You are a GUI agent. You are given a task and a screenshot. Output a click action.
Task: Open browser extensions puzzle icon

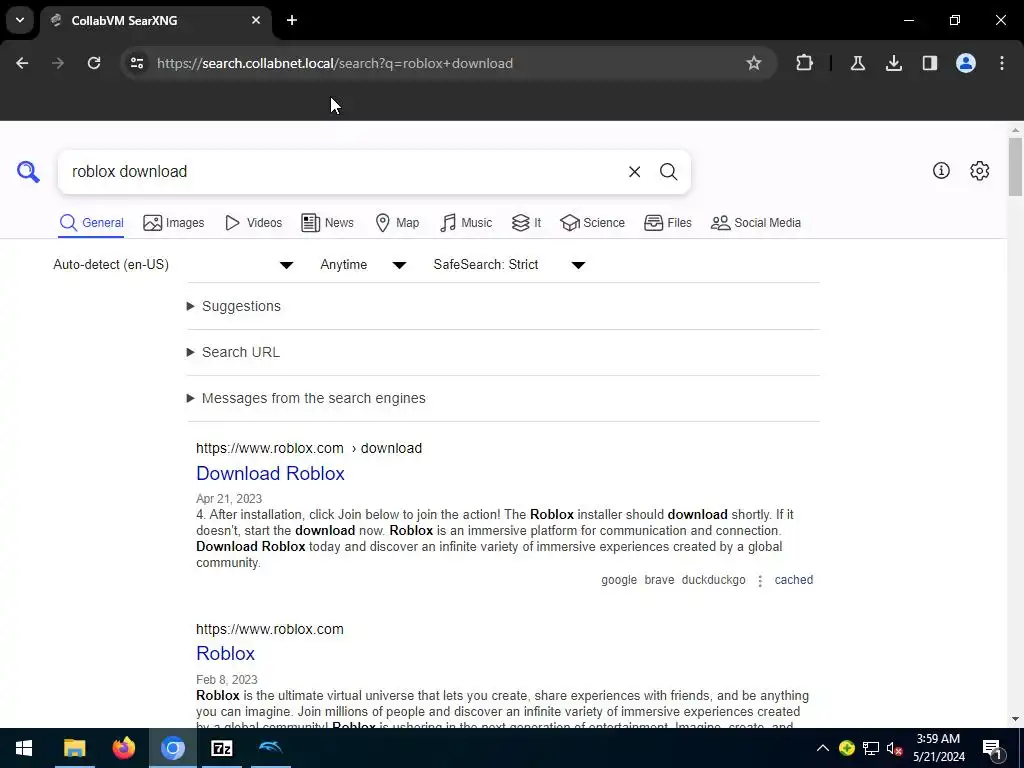coord(805,63)
